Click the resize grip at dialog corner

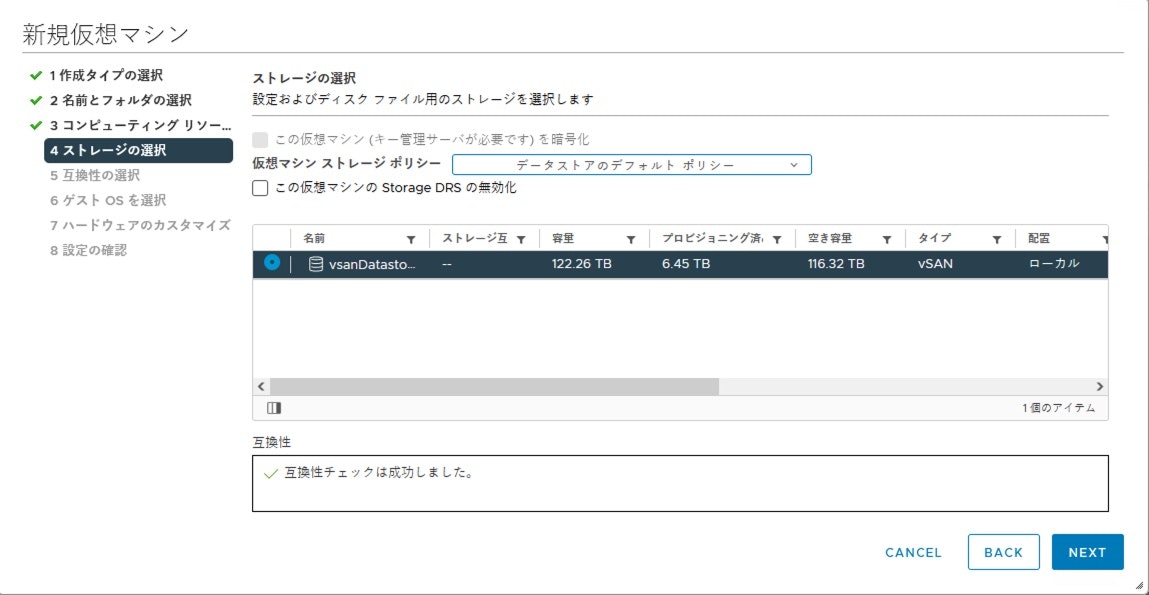tap(1137, 583)
